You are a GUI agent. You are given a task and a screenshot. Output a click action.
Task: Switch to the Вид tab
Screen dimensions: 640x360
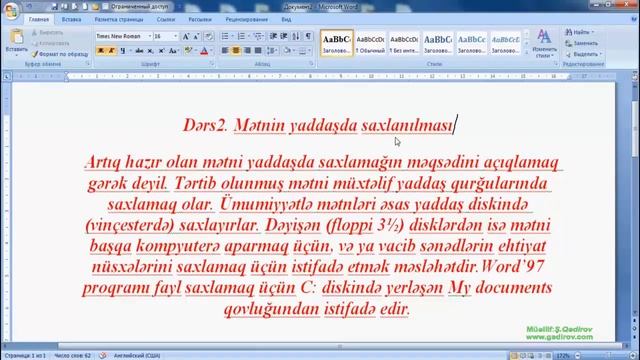[x=286, y=19]
